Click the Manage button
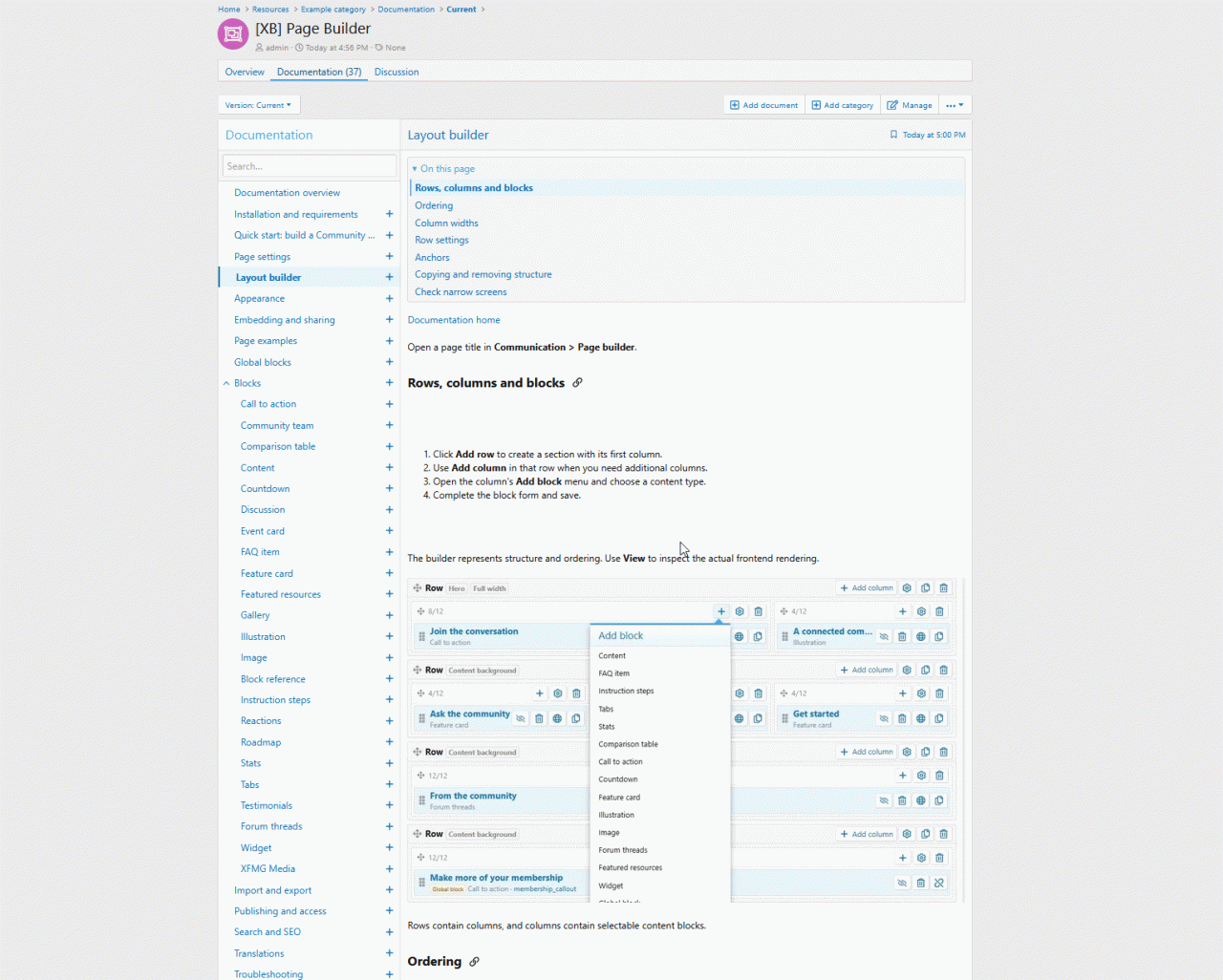The height and width of the screenshot is (980, 1223). pos(910,105)
